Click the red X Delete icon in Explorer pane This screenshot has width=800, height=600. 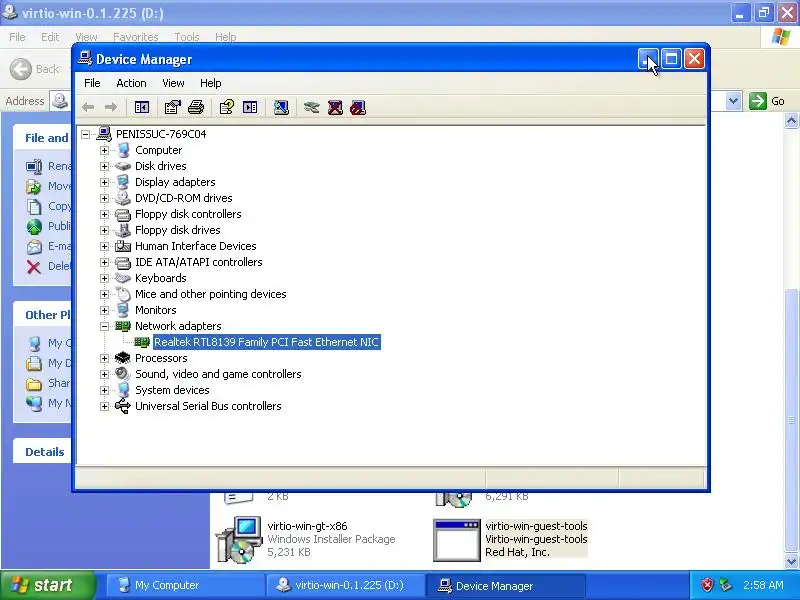[34, 267]
